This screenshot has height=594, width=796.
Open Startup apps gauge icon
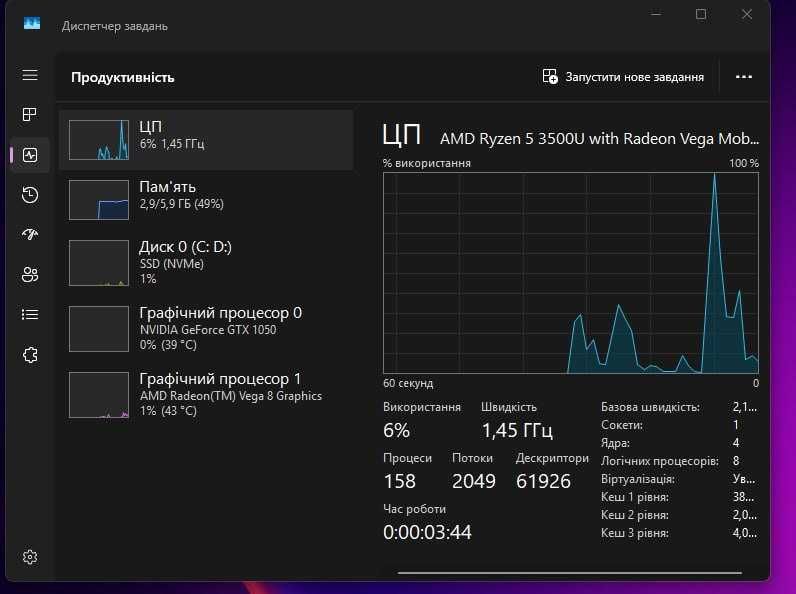tap(30, 234)
